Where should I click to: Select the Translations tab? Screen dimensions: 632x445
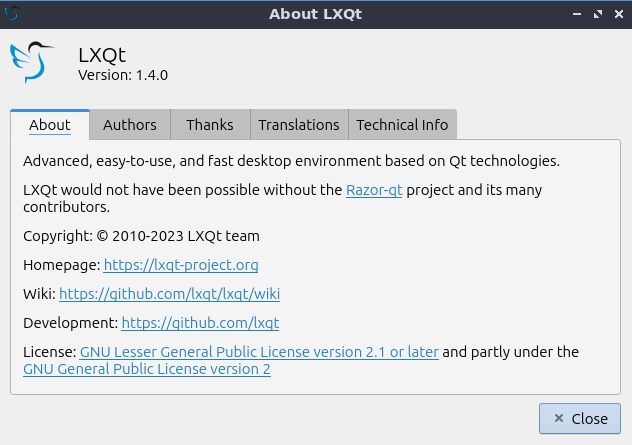point(299,125)
